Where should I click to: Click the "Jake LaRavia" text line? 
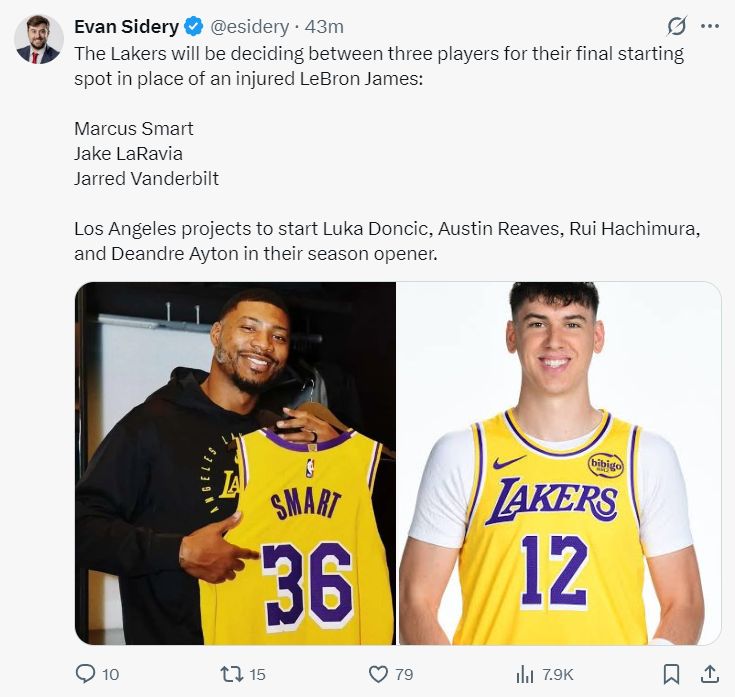click(128, 154)
